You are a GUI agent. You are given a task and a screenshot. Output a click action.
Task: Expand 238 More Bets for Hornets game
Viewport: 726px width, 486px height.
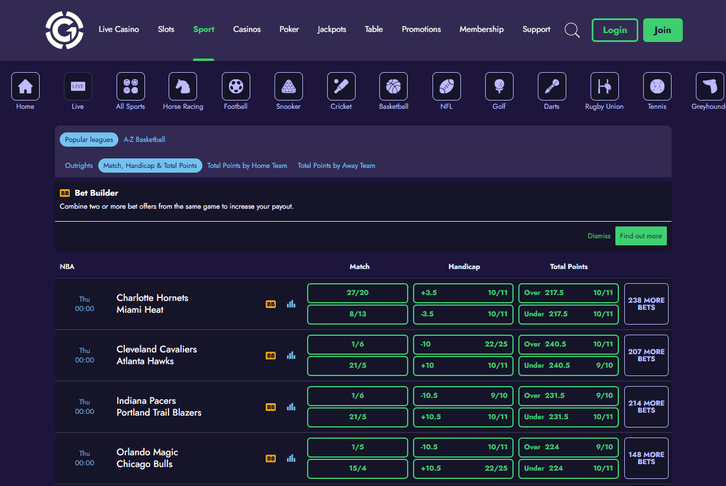point(646,304)
